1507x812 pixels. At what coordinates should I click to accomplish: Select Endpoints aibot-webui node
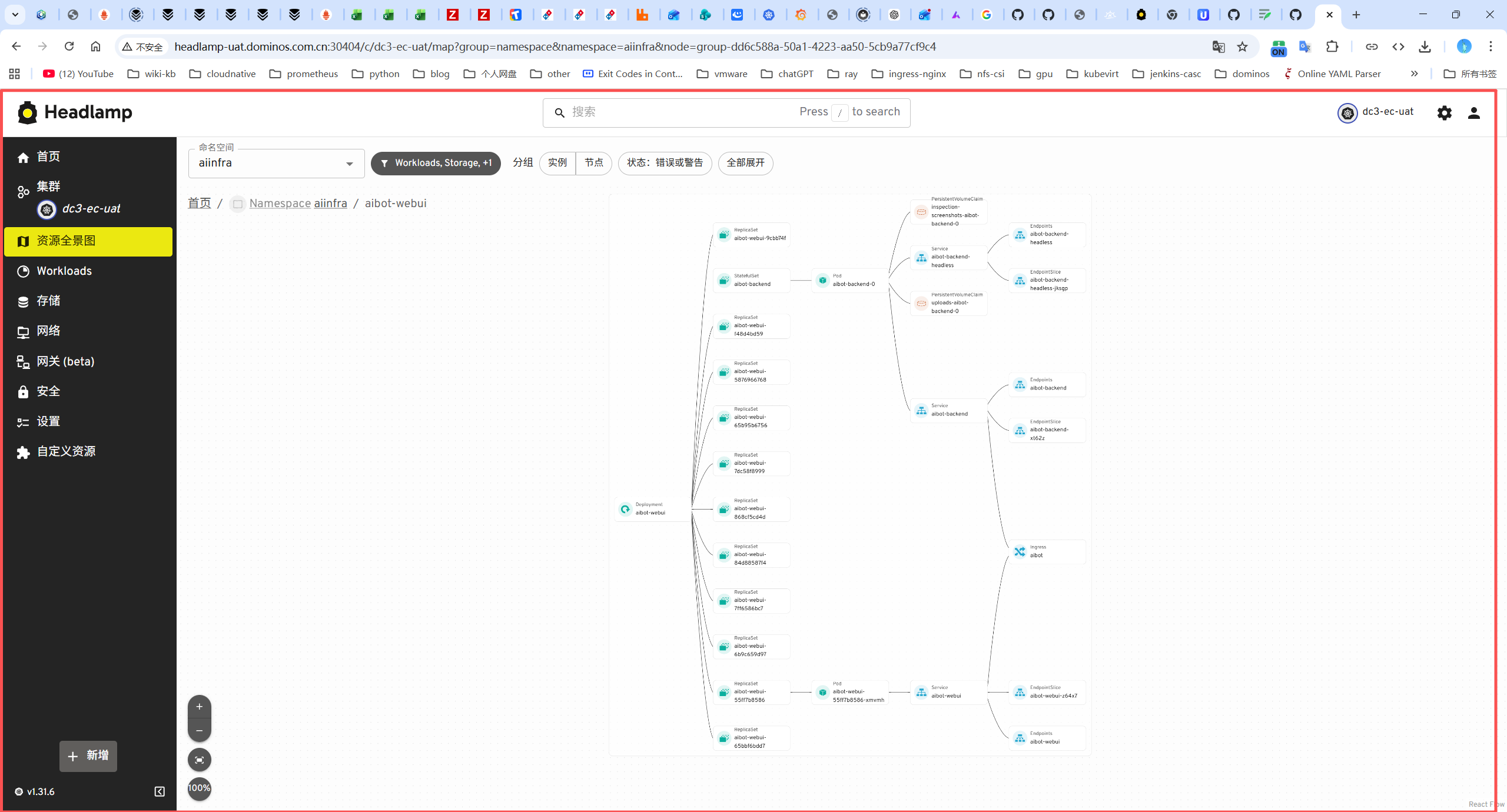pyautogui.click(x=1047, y=738)
